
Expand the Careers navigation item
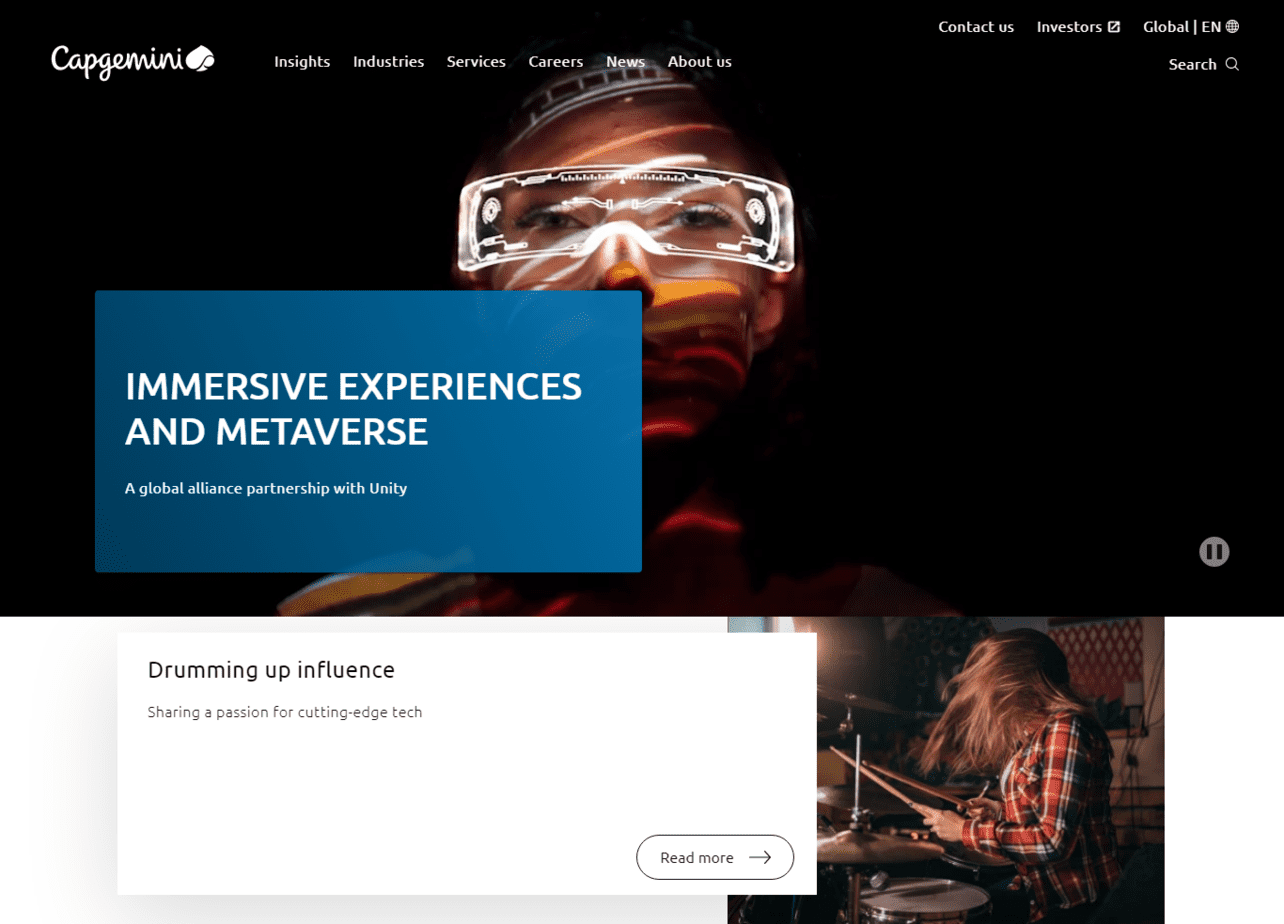[x=556, y=62]
